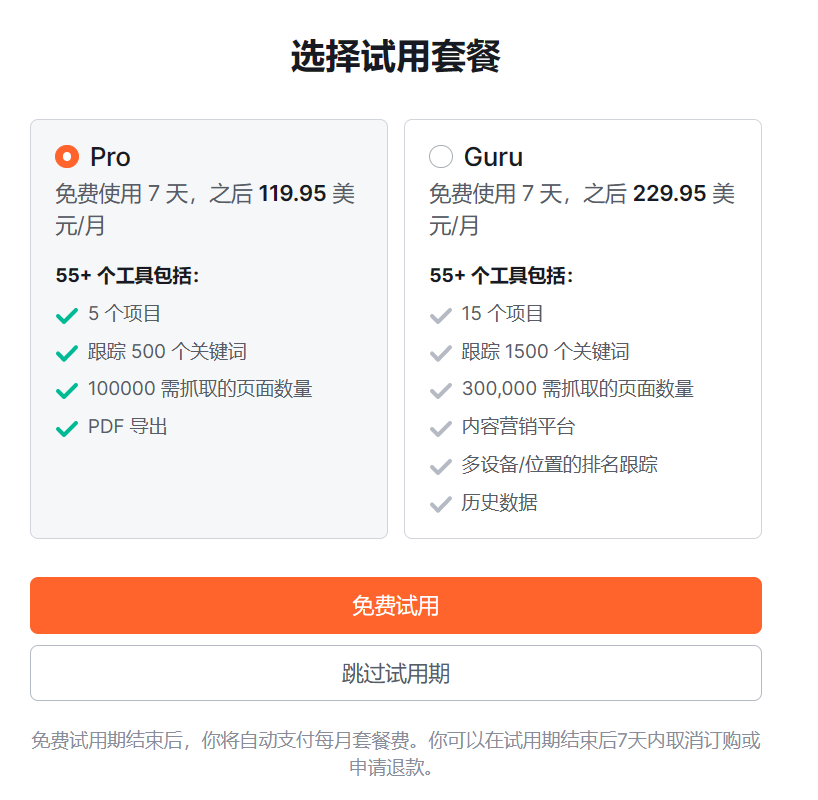Click the refund disclaimer text at bottom

coord(396,754)
